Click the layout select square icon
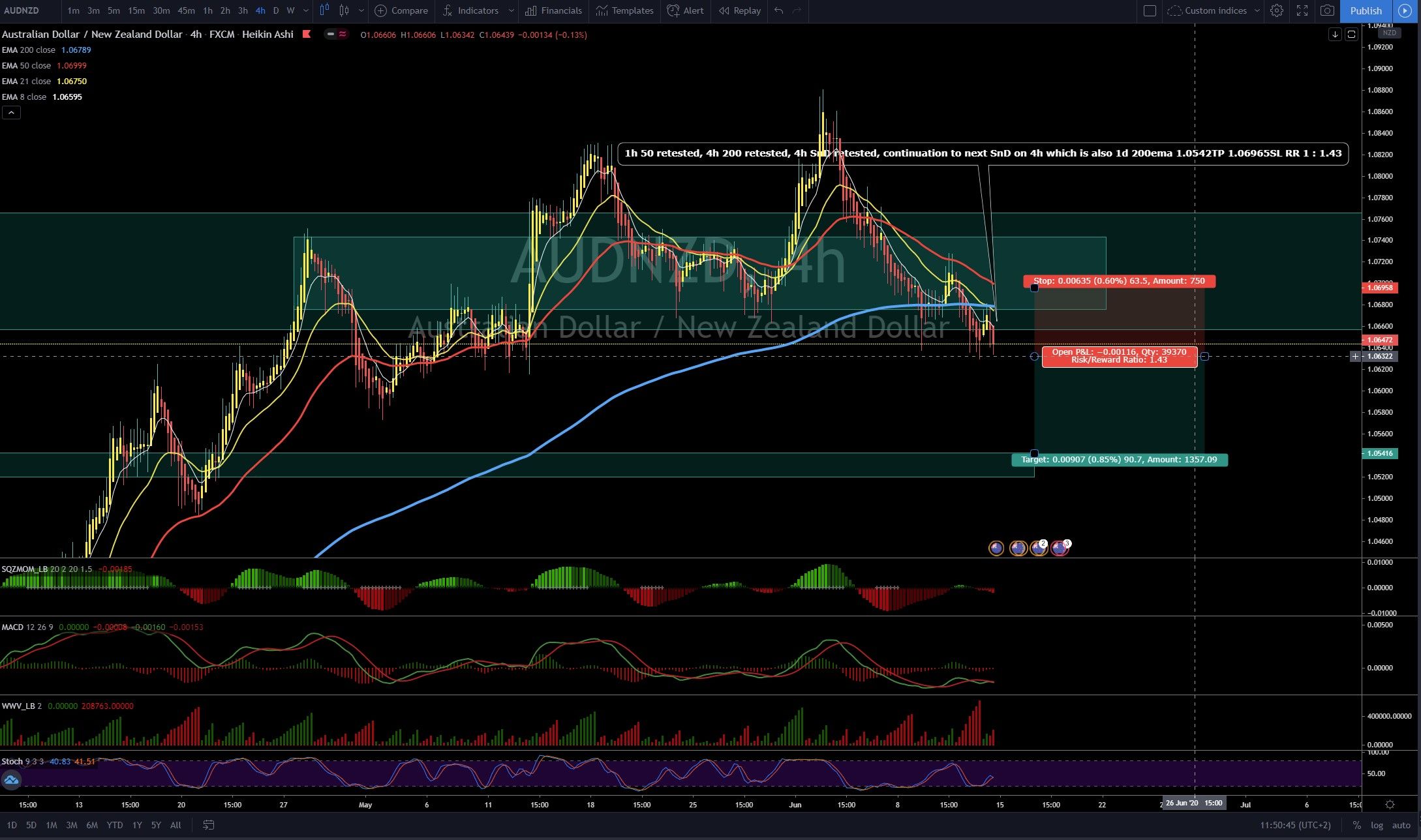Screen dimensions: 1421x840 click(x=1150, y=10)
